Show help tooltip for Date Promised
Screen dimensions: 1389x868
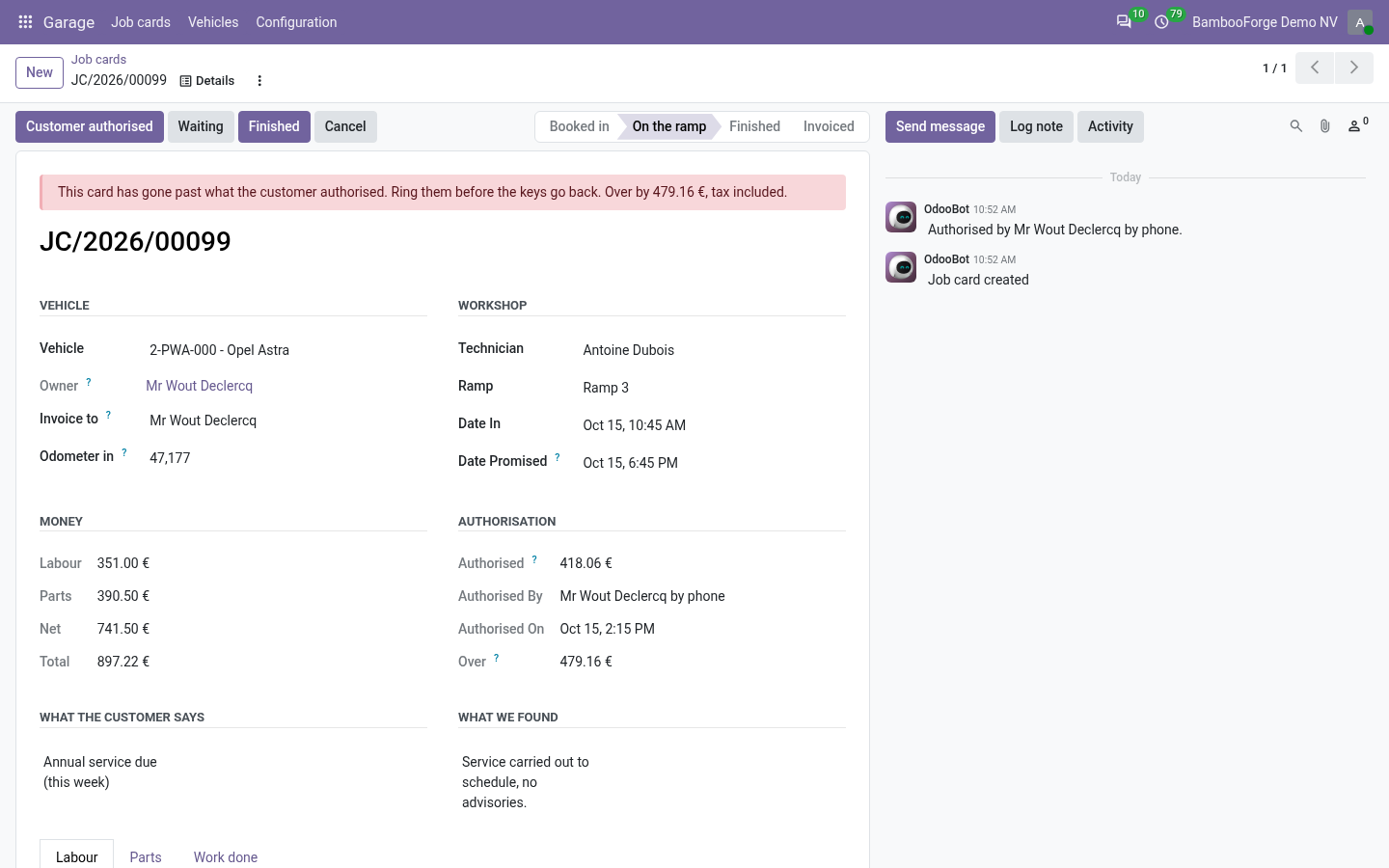click(x=558, y=457)
